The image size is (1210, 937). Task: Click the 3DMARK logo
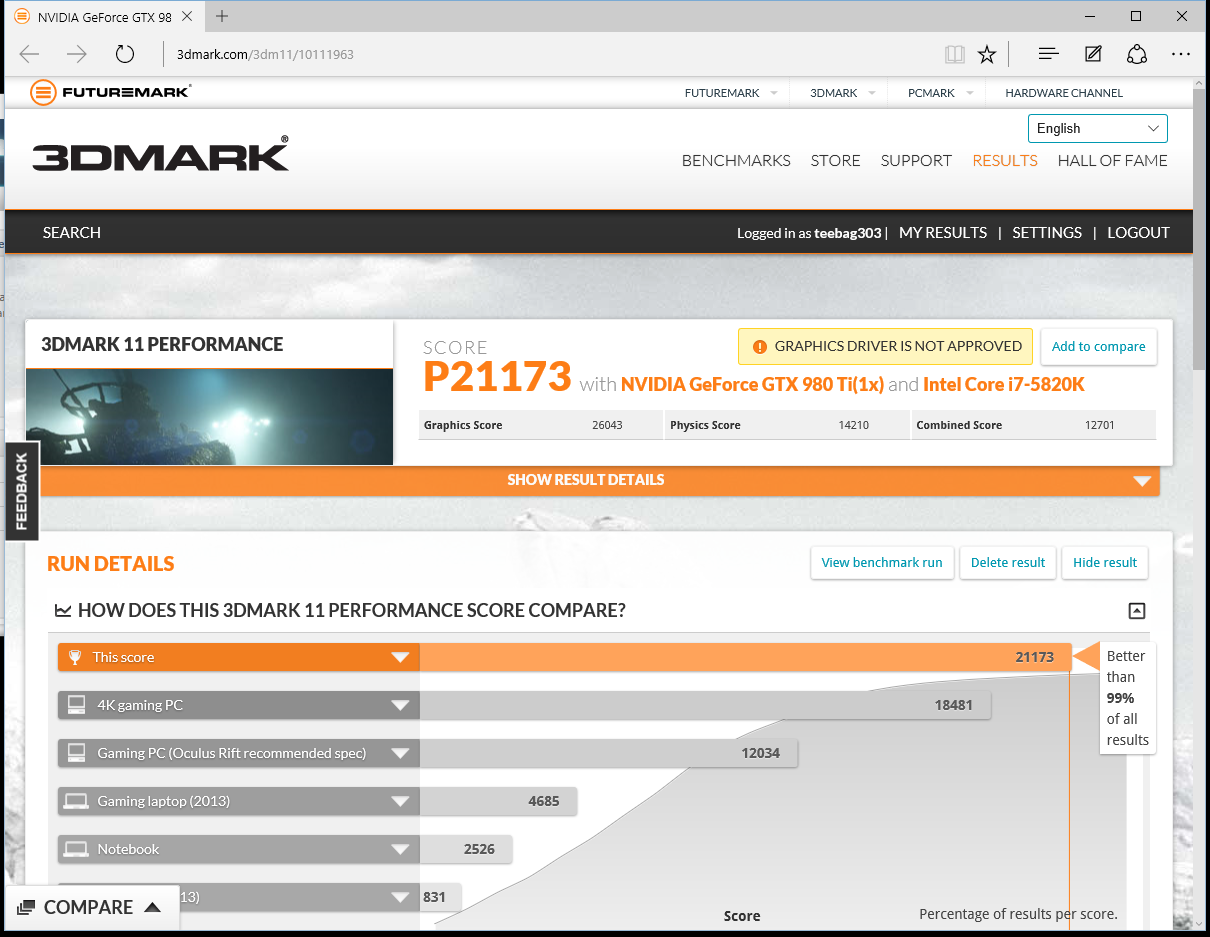[x=161, y=154]
